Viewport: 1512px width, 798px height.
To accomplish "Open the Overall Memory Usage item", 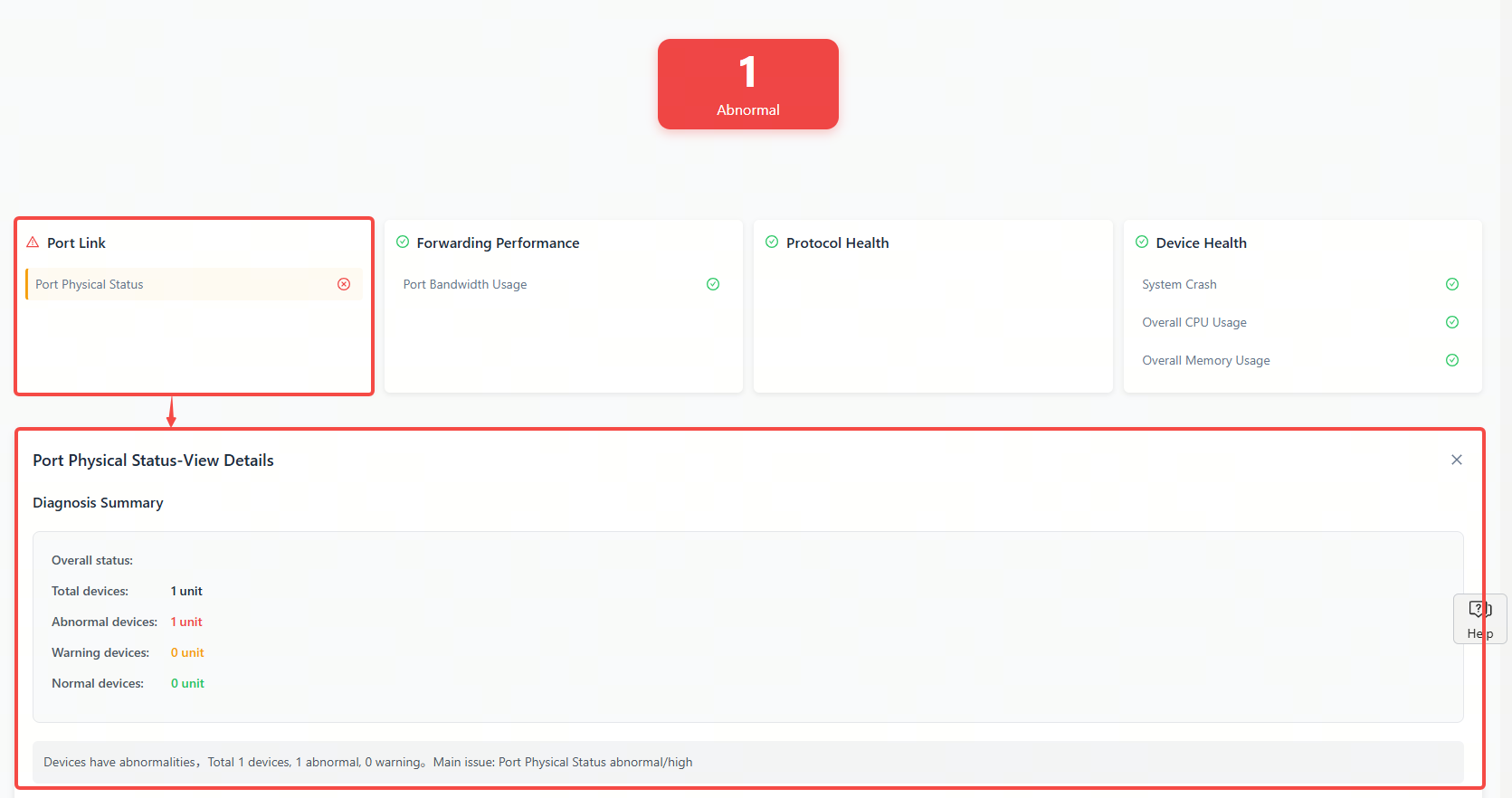I will point(1206,360).
